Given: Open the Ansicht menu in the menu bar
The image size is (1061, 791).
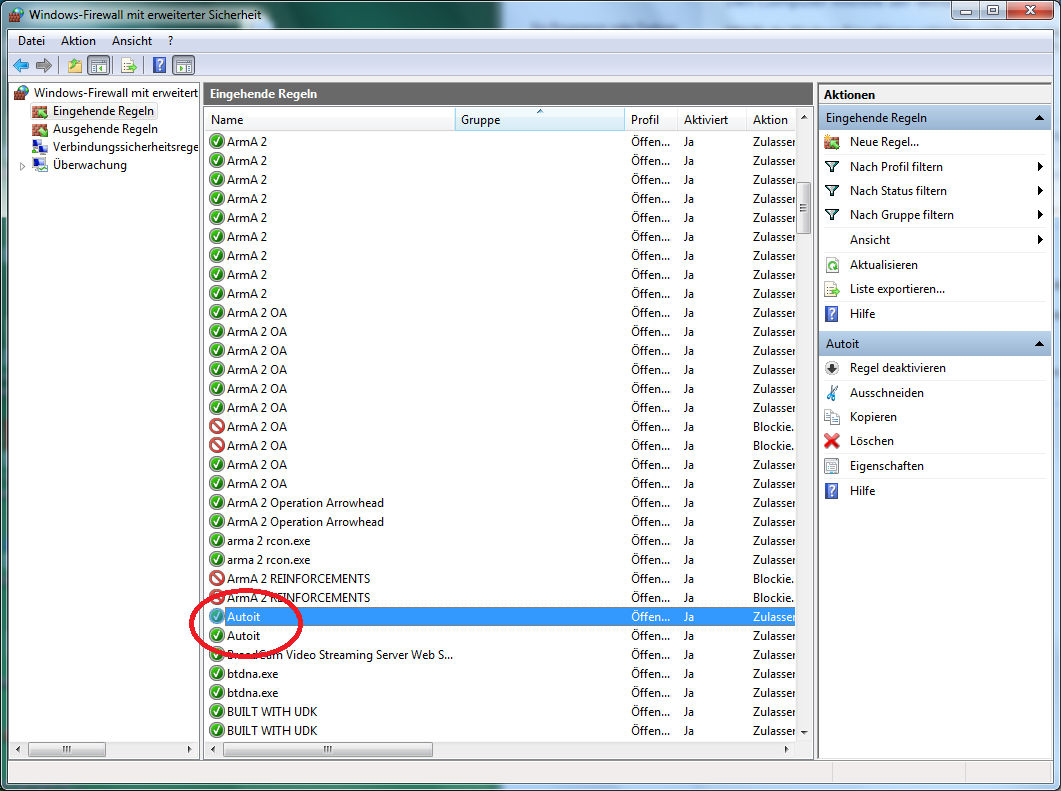Looking at the screenshot, I should click(132, 41).
